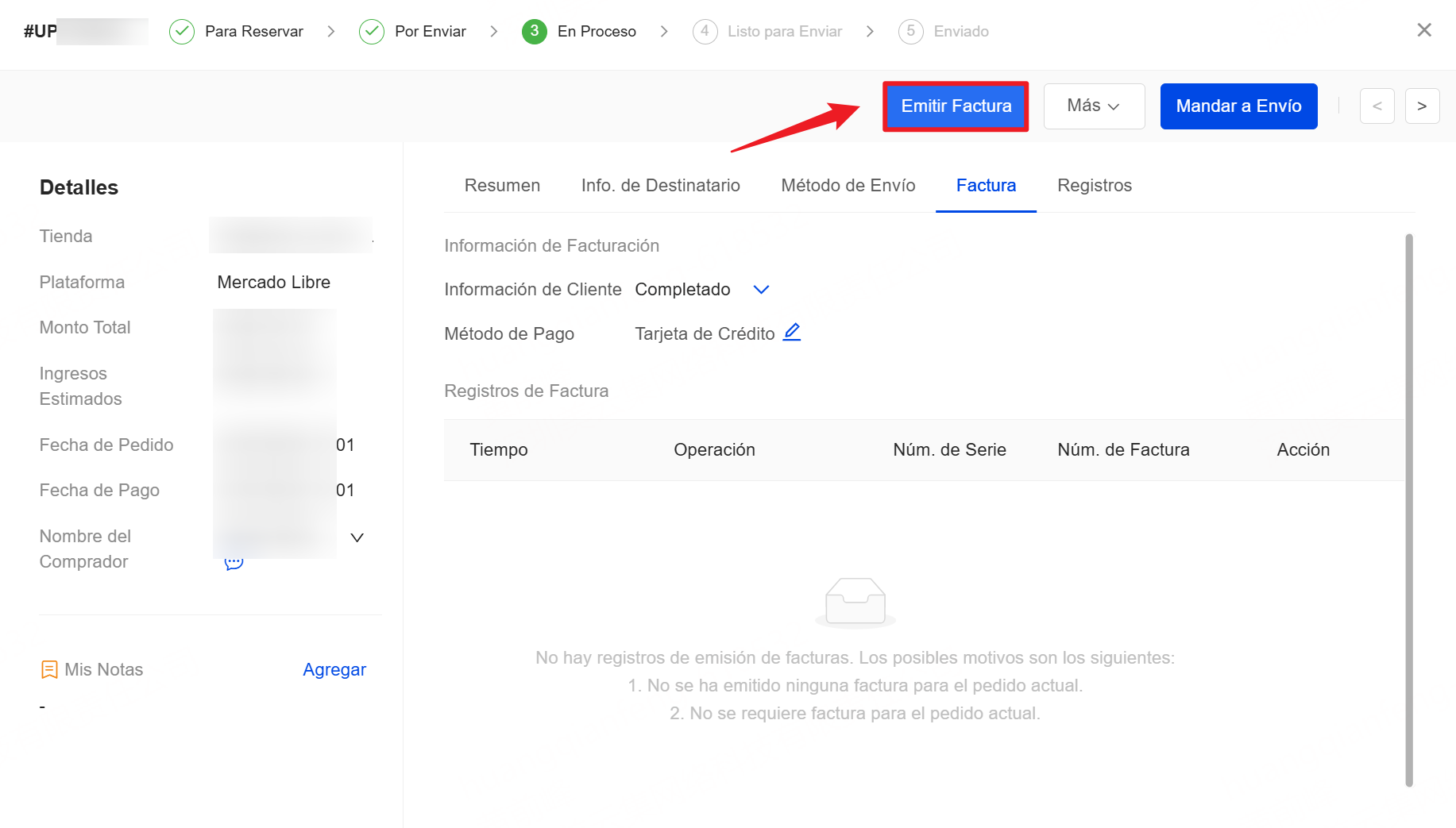1456x828 pixels.
Task: Open Info. de Destinatario tab
Action: 660,186
